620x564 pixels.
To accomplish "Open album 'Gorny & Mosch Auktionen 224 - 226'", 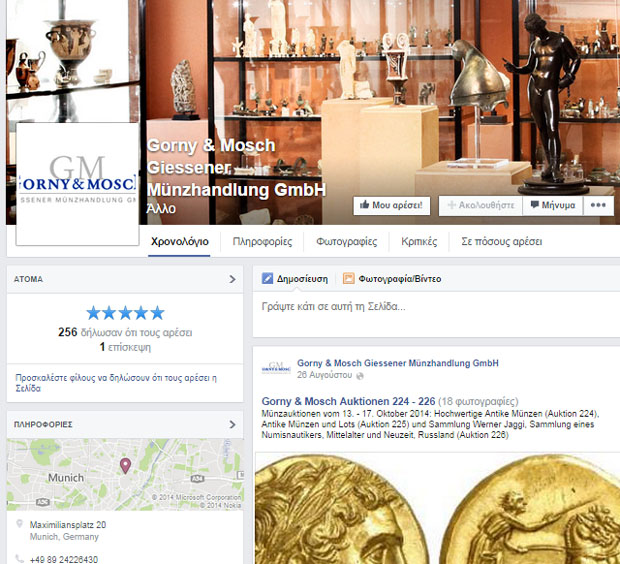I will (x=348, y=401).
